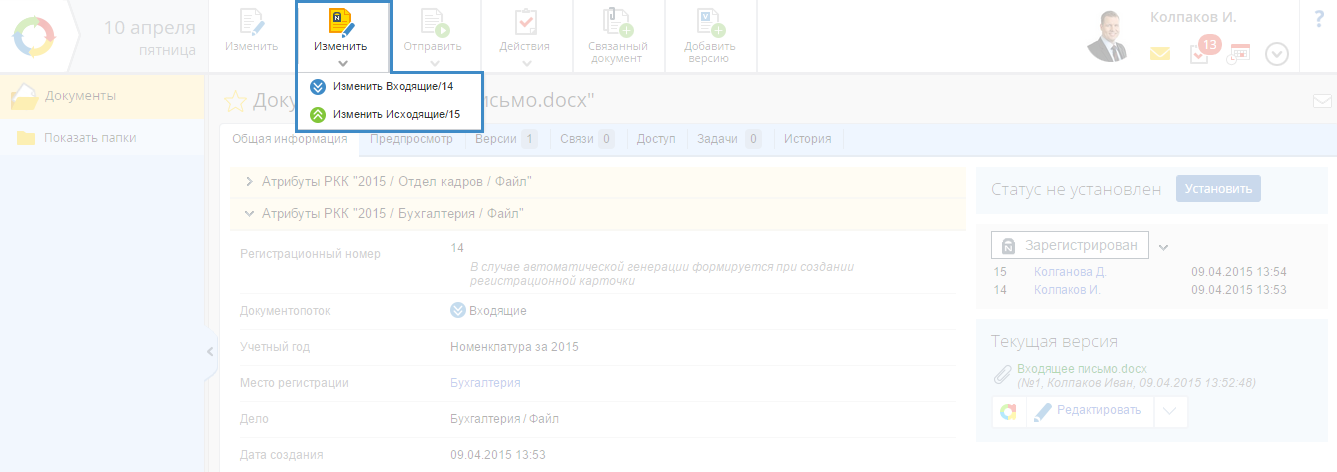This screenshot has height=472, width=1337.
Task: Switch to Версии tab
Action: (505, 139)
